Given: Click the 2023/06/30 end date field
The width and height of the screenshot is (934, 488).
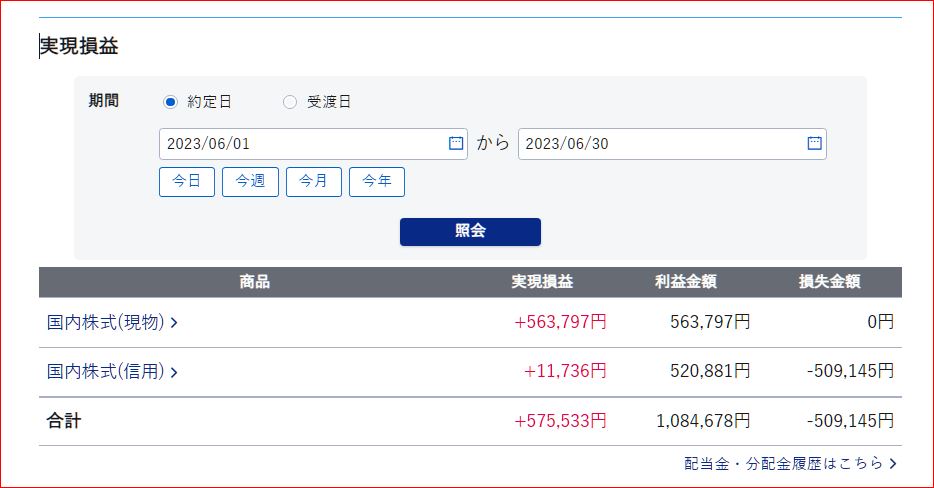Looking at the screenshot, I should (x=660, y=144).
